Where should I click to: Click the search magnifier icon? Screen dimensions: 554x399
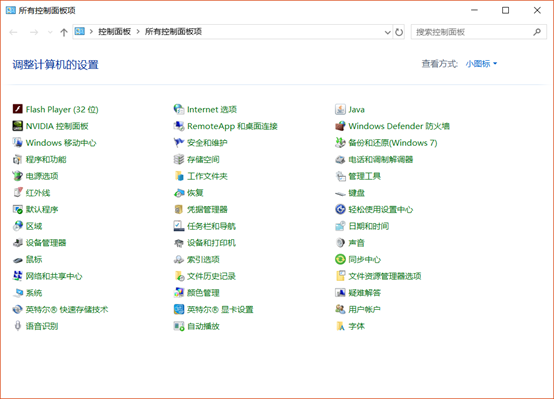537,32
